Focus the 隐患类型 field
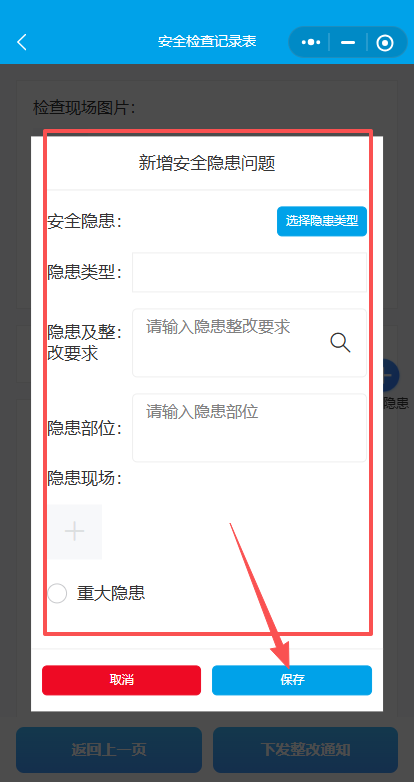Image resolution: width=414 pixels, height=782 pixels. 249,272
